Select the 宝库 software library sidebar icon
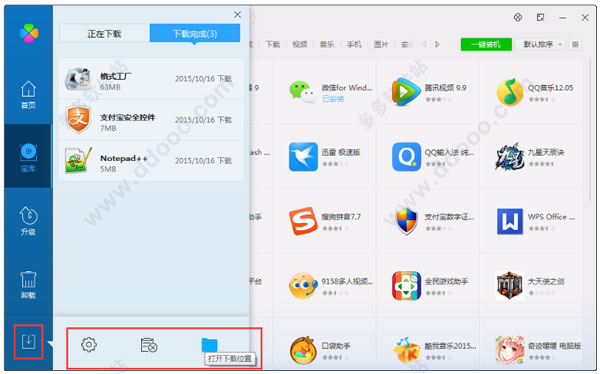 click(28, 157)
